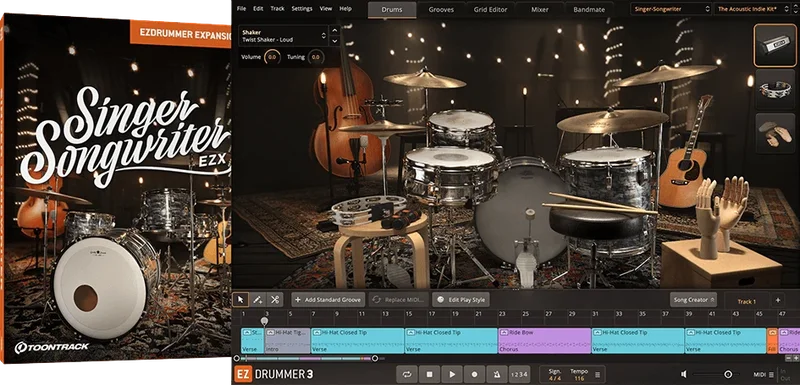This screenshot has width=800, height=385.
Task: Open The Acoustic Indie Kit preset dropdown
Action: point(754,9)
